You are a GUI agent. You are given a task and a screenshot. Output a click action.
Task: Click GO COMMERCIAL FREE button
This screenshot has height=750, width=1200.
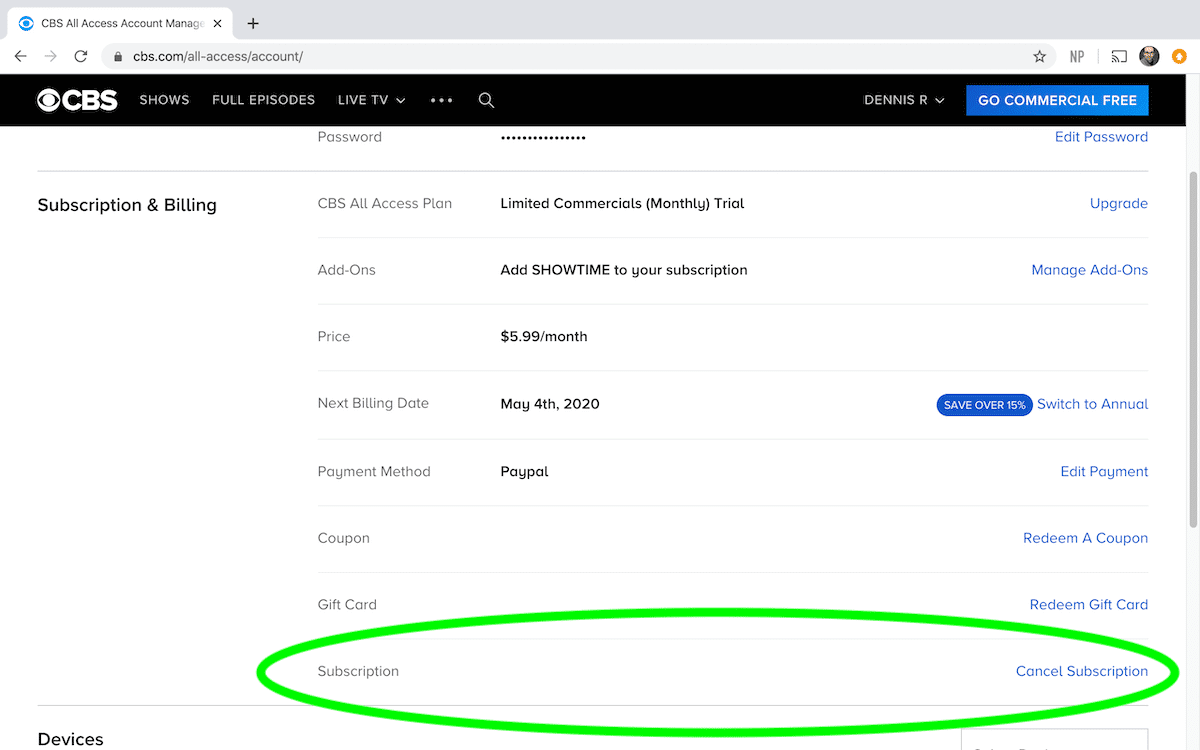pyautogui.click(x=1057, y=100)
